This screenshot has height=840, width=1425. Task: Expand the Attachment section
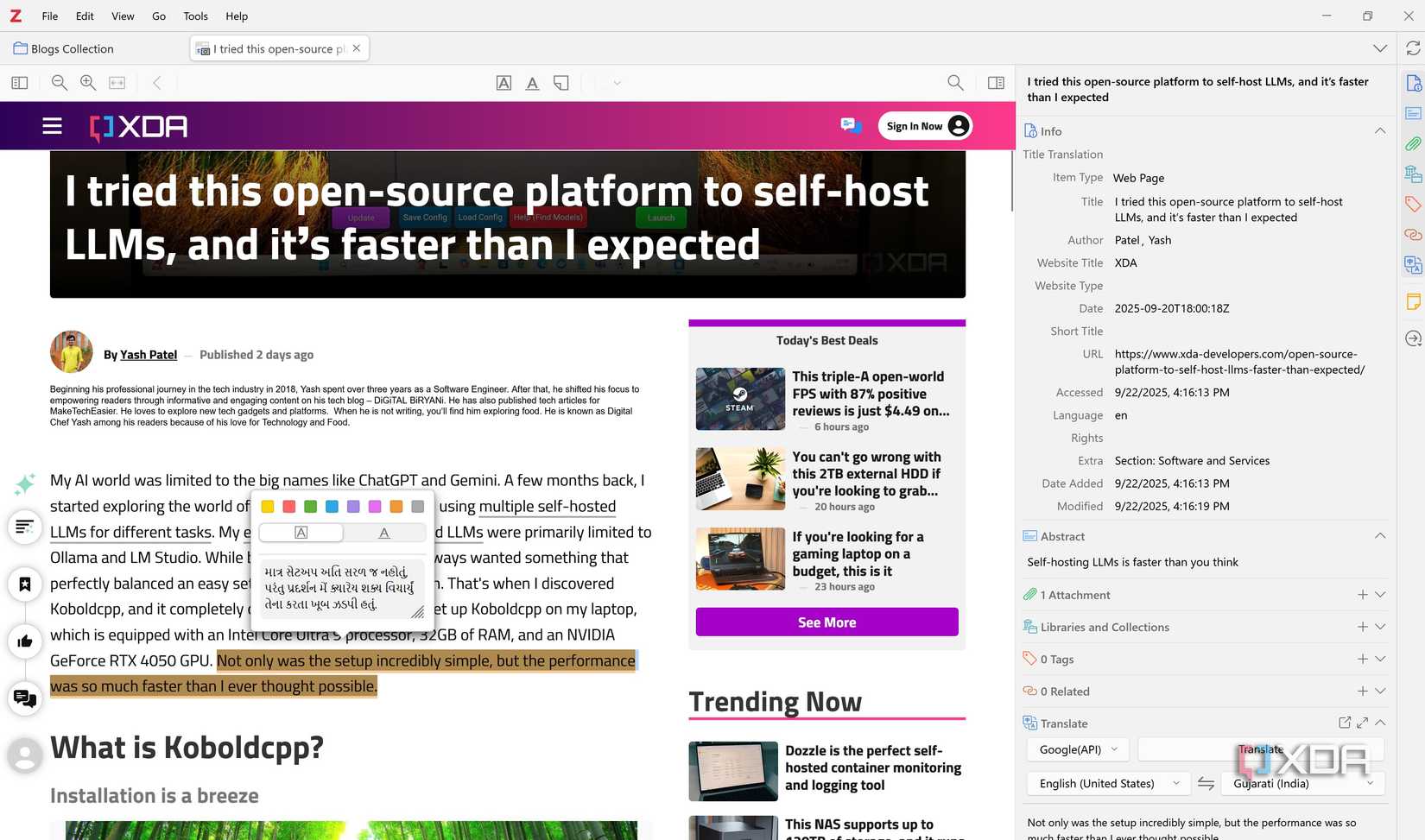(1380, 594)
